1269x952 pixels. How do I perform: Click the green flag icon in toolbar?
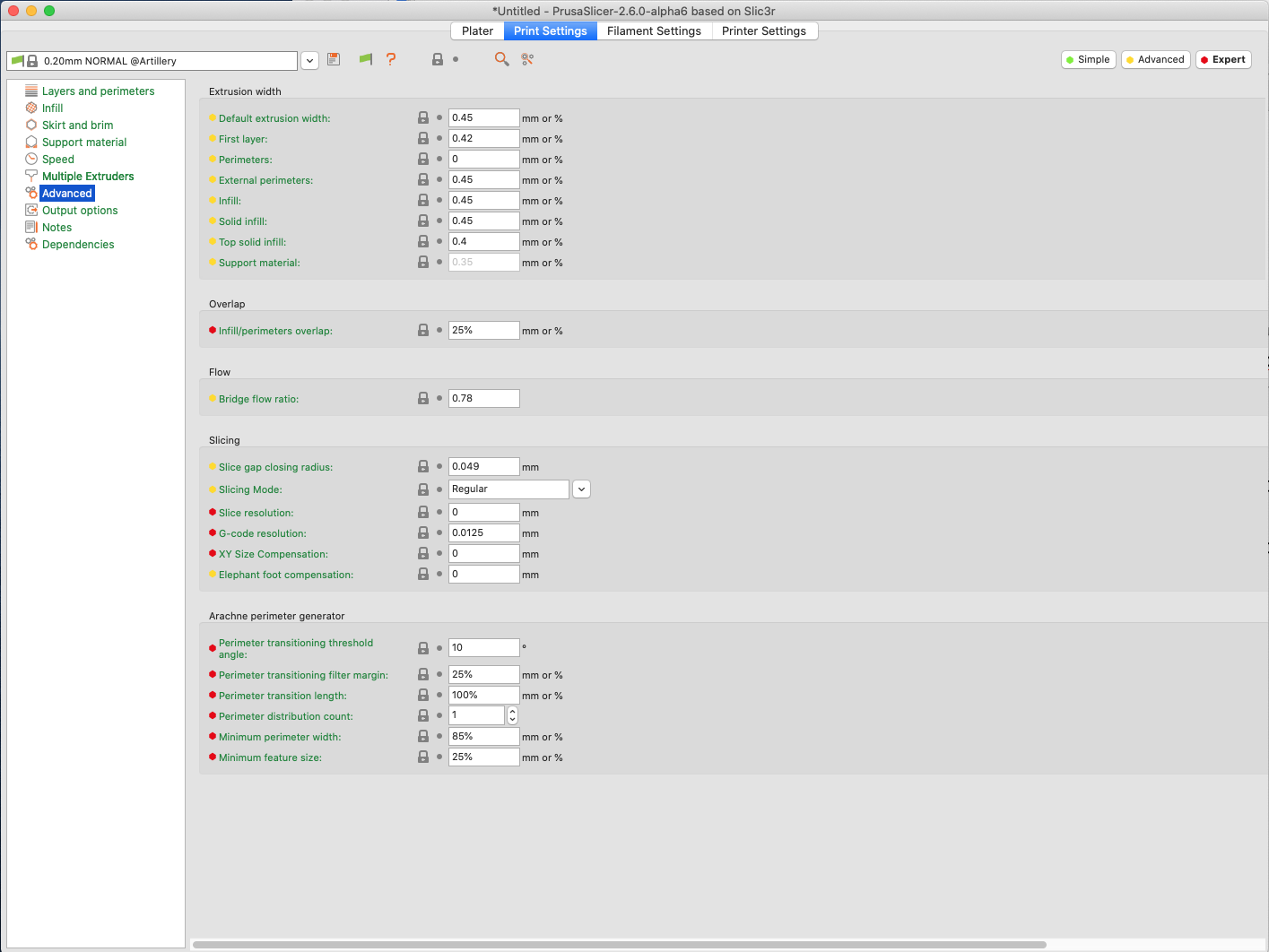365,59
